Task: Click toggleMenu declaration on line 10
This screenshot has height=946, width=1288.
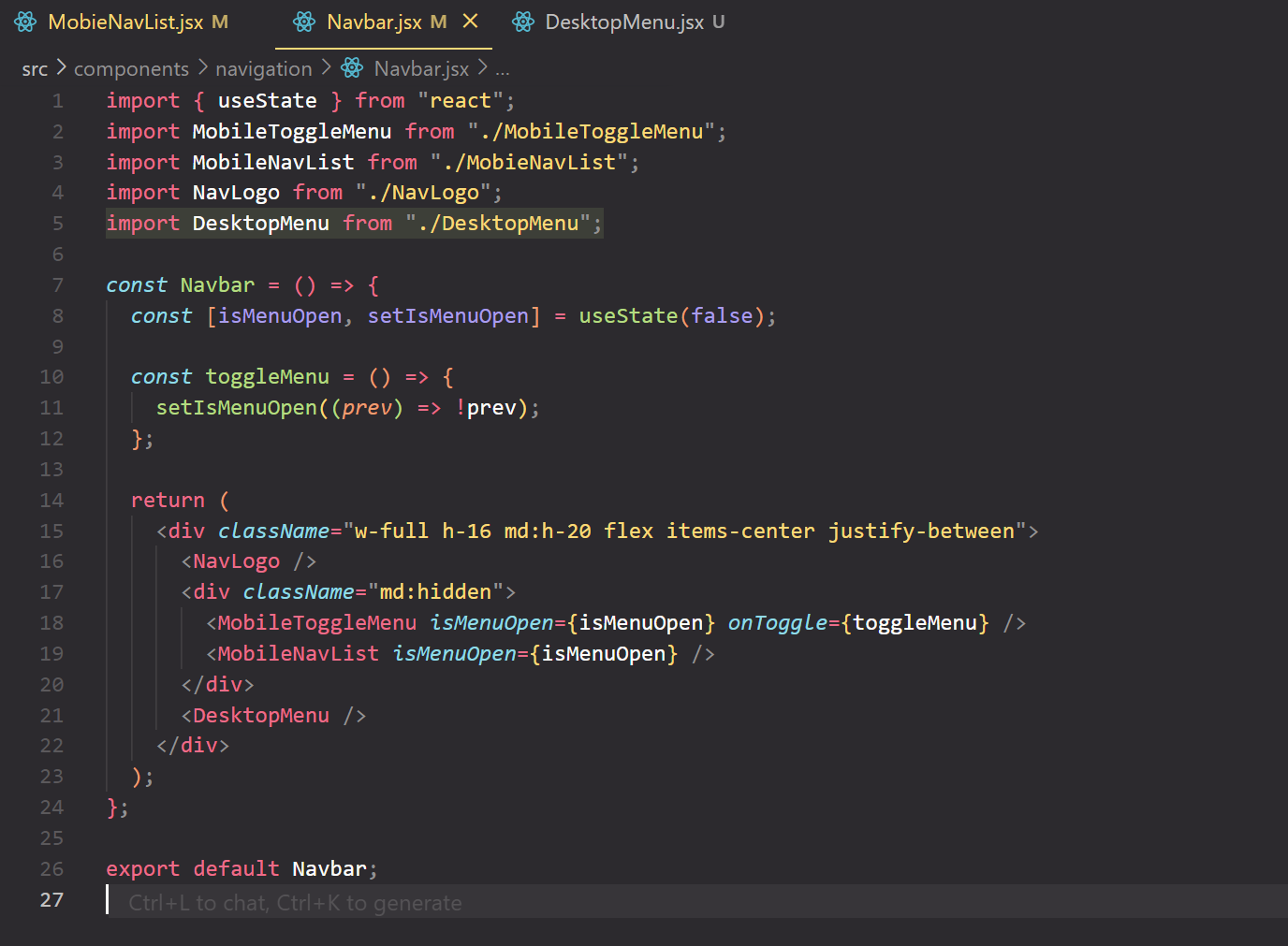Action: click(x=267, y=377)
